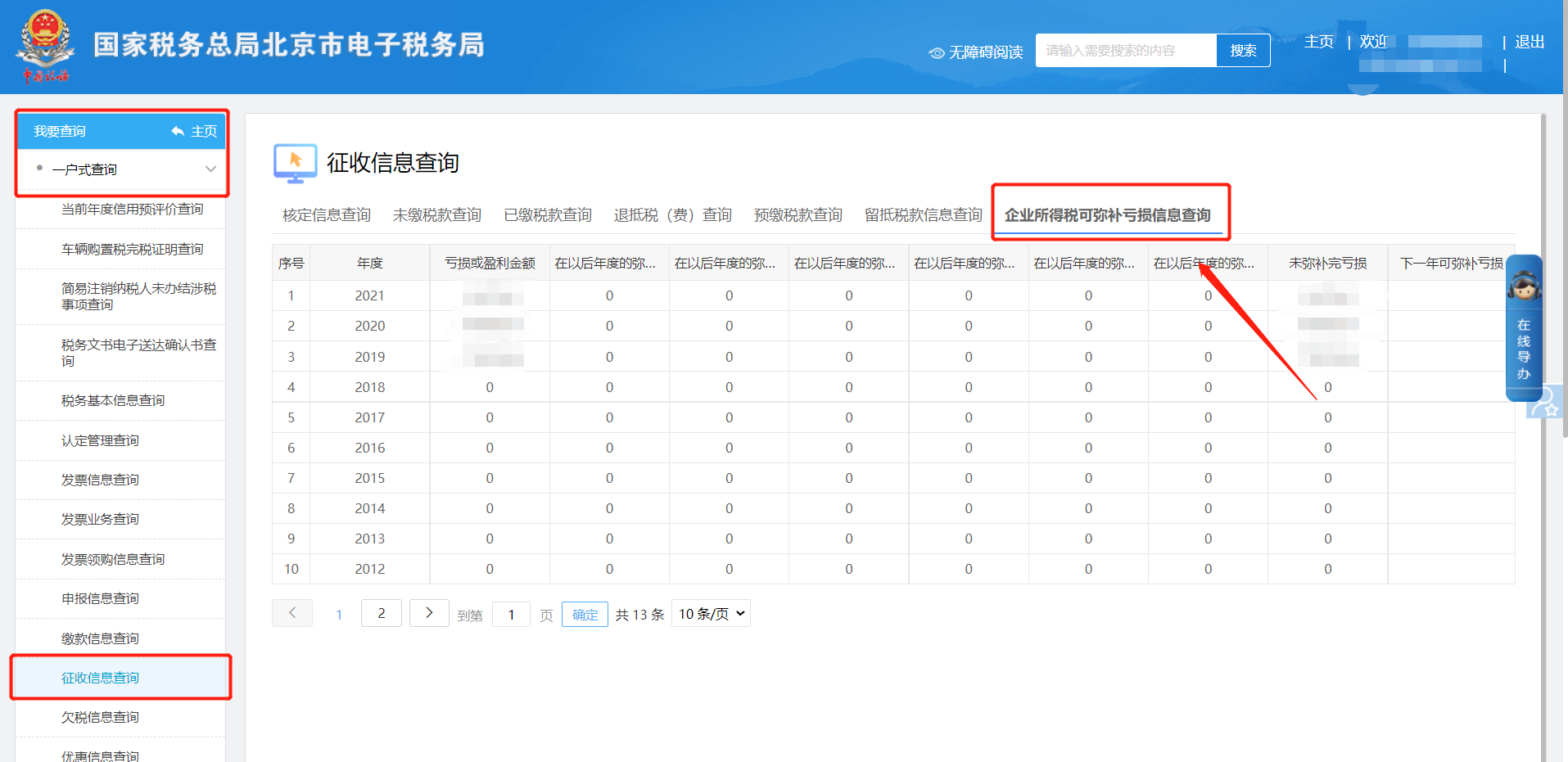Click the 退出 logout link
Screen dimensions: 1568x762
1529,41
